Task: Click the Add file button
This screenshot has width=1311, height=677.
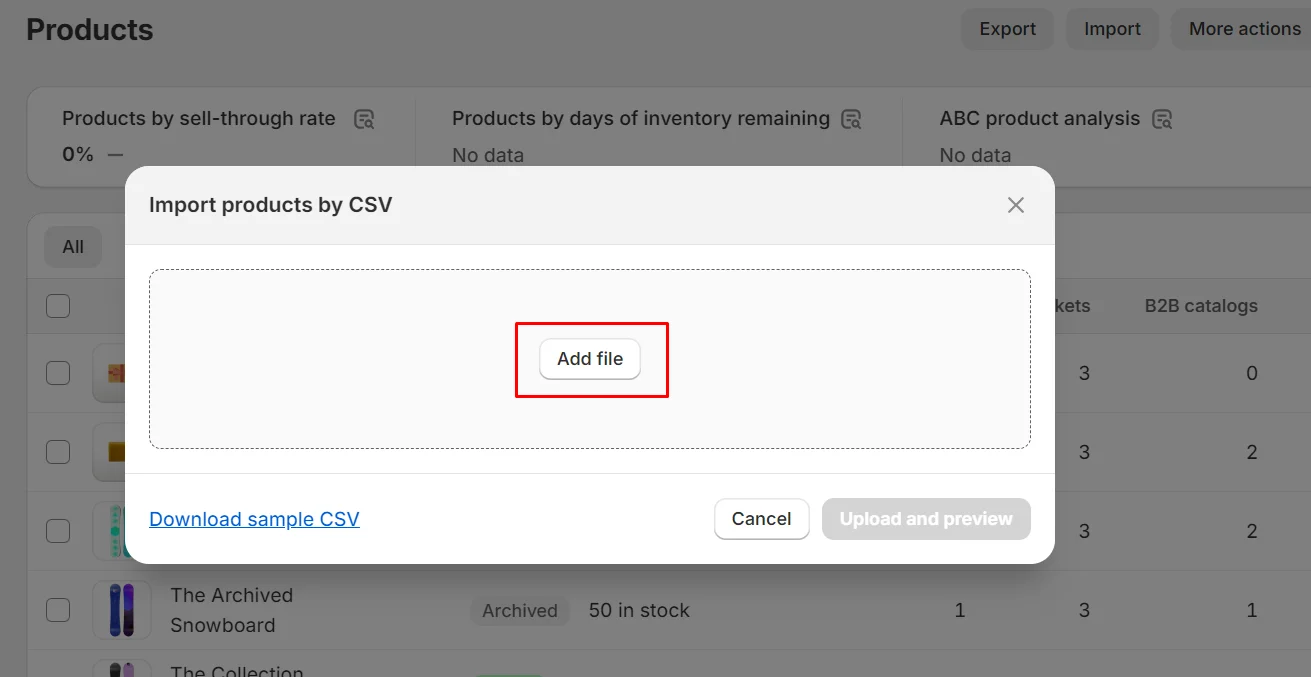Action: [x=590, y=359]
